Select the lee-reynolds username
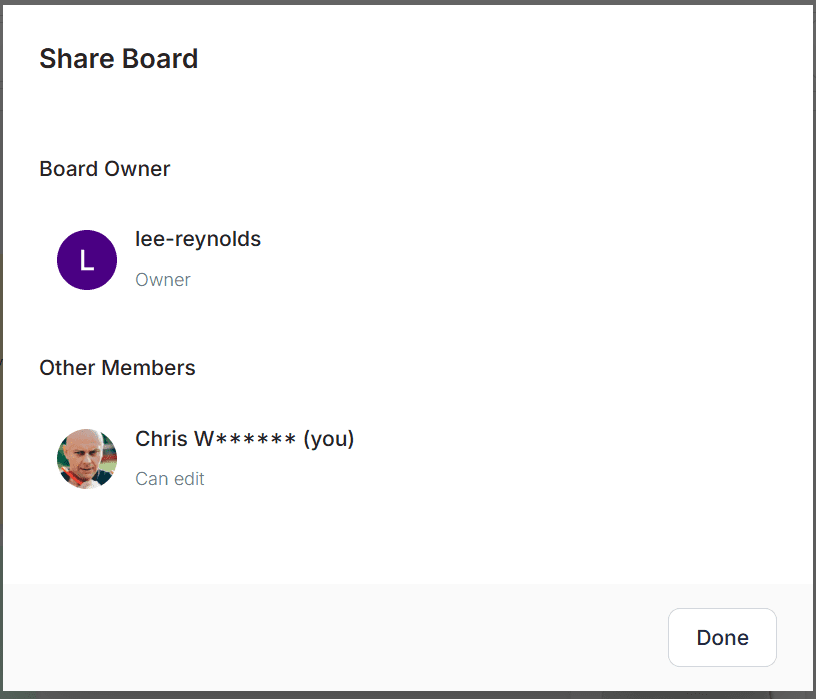This screenshot has height=699, width=816. tap(198, 239)
